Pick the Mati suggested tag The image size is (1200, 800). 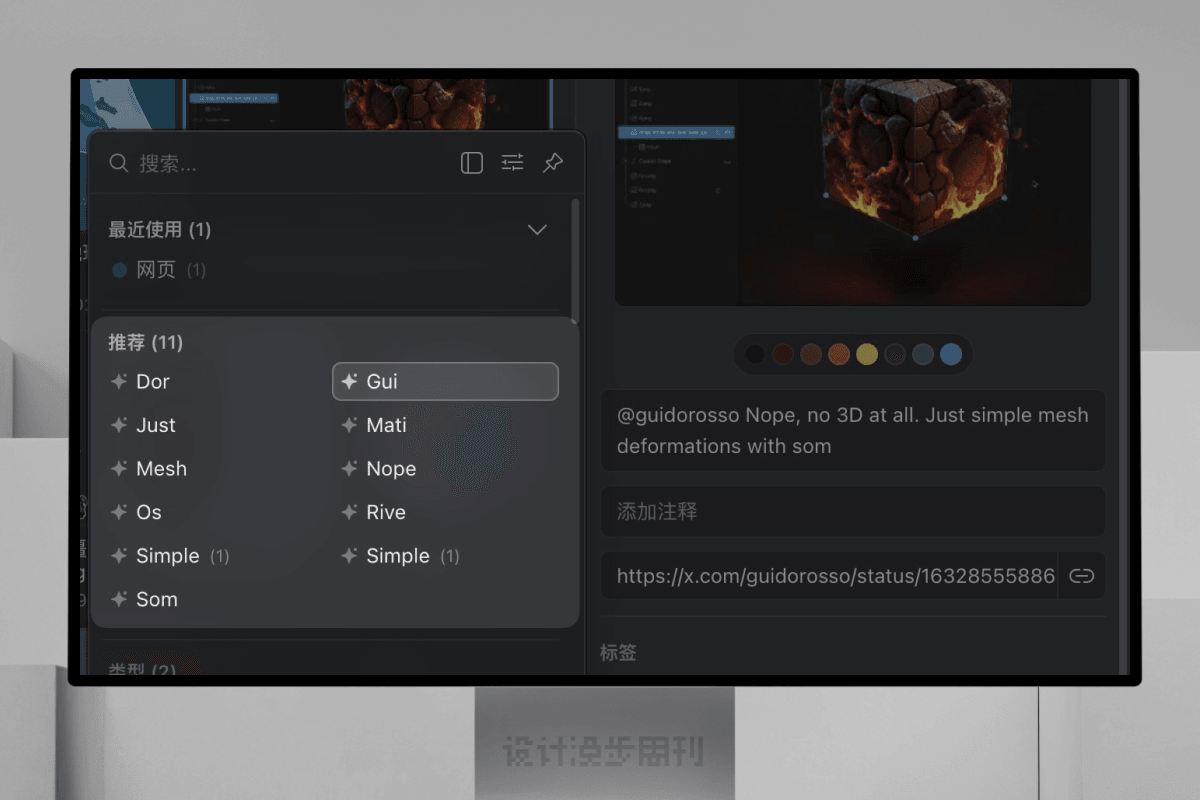[x=386, y=426]
